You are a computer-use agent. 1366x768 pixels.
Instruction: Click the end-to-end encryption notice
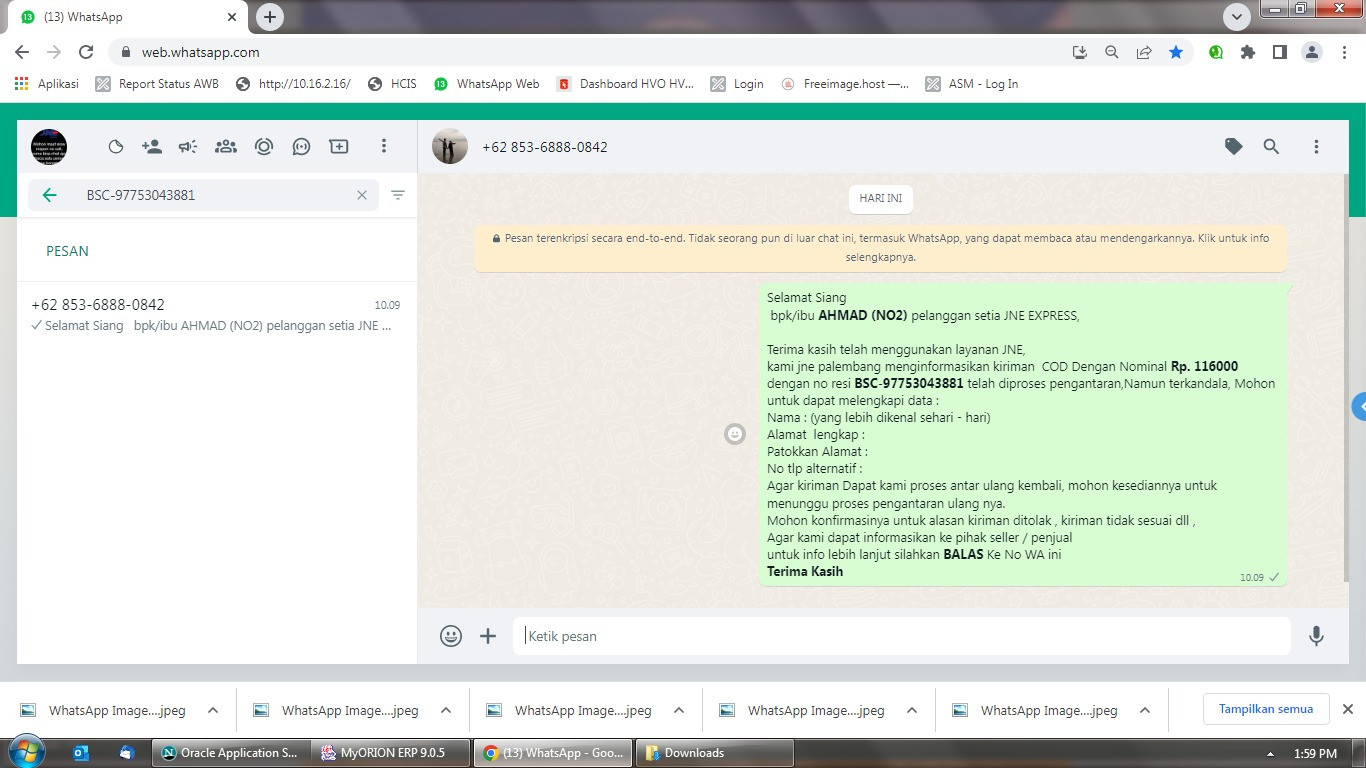click(881, 248)
